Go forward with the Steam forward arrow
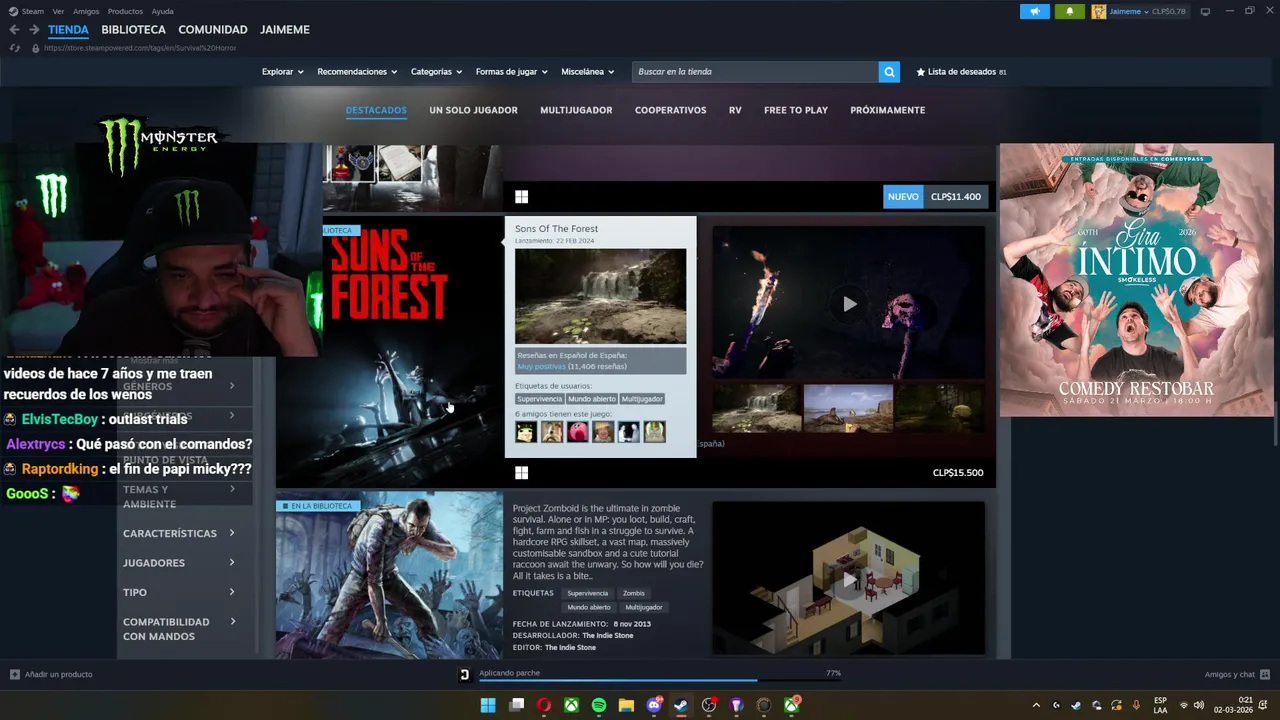This screenshot has height=720, width=1280. click(x=34, y=30)
